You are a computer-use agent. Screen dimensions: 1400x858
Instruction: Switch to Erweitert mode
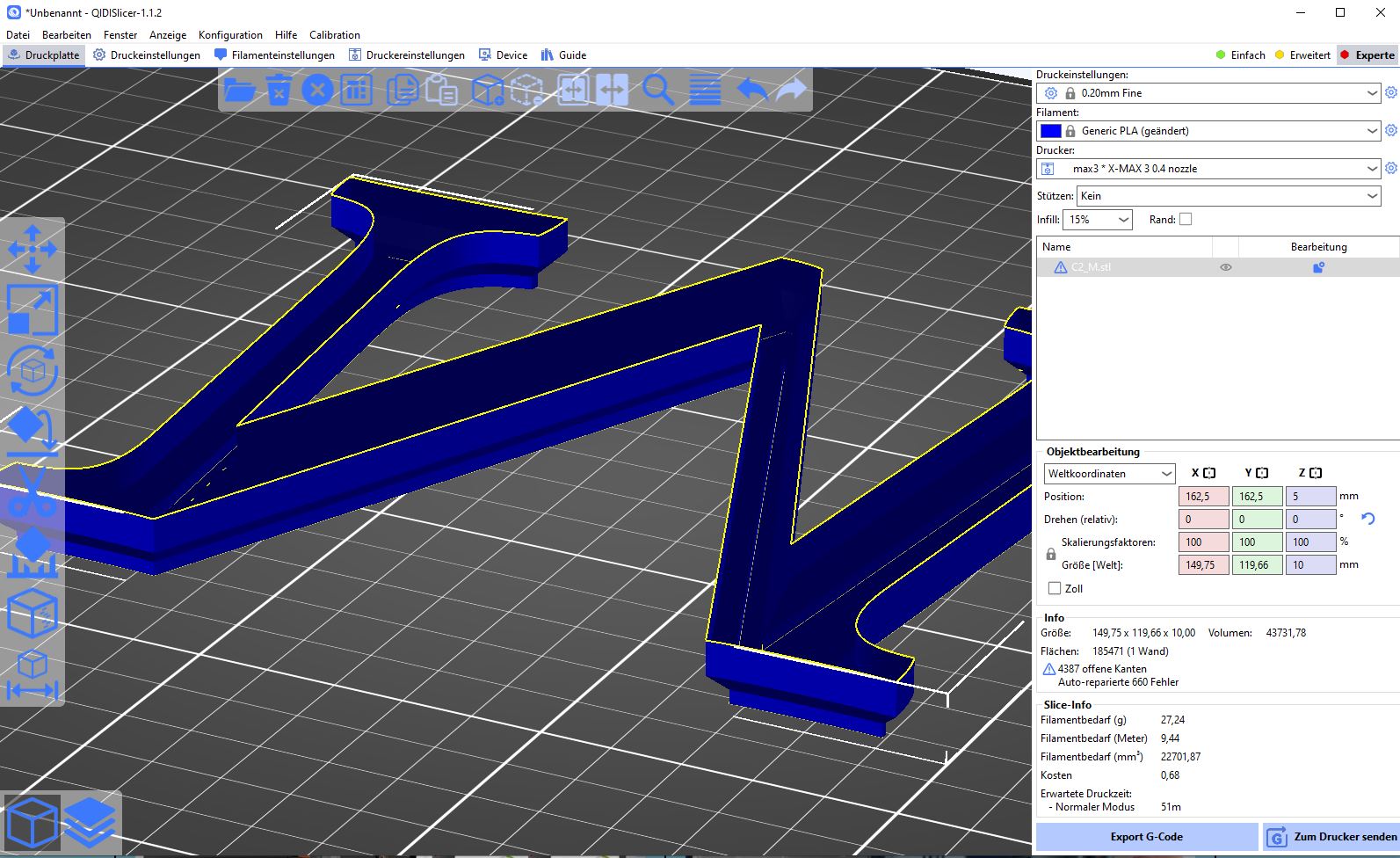(1302, 55)
